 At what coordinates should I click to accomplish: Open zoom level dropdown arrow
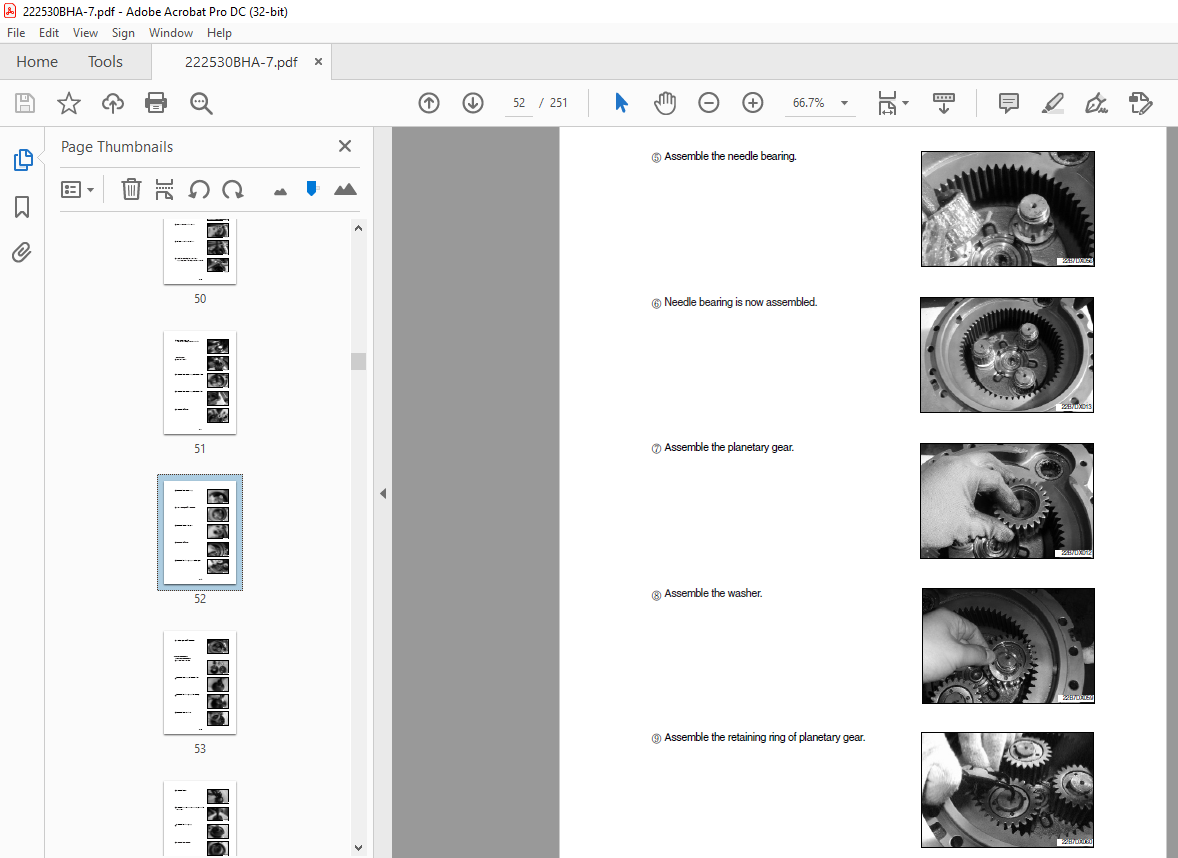(844, 103)
